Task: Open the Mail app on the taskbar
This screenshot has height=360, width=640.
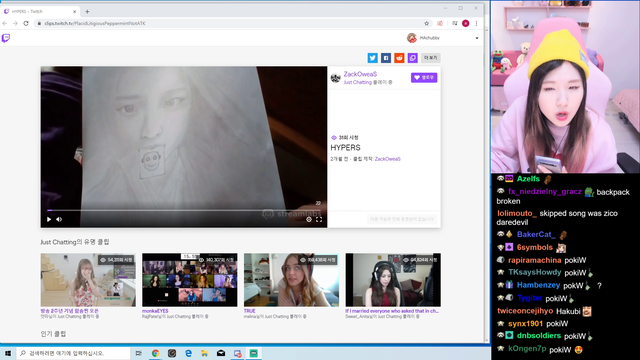Action: coord(221,353)
